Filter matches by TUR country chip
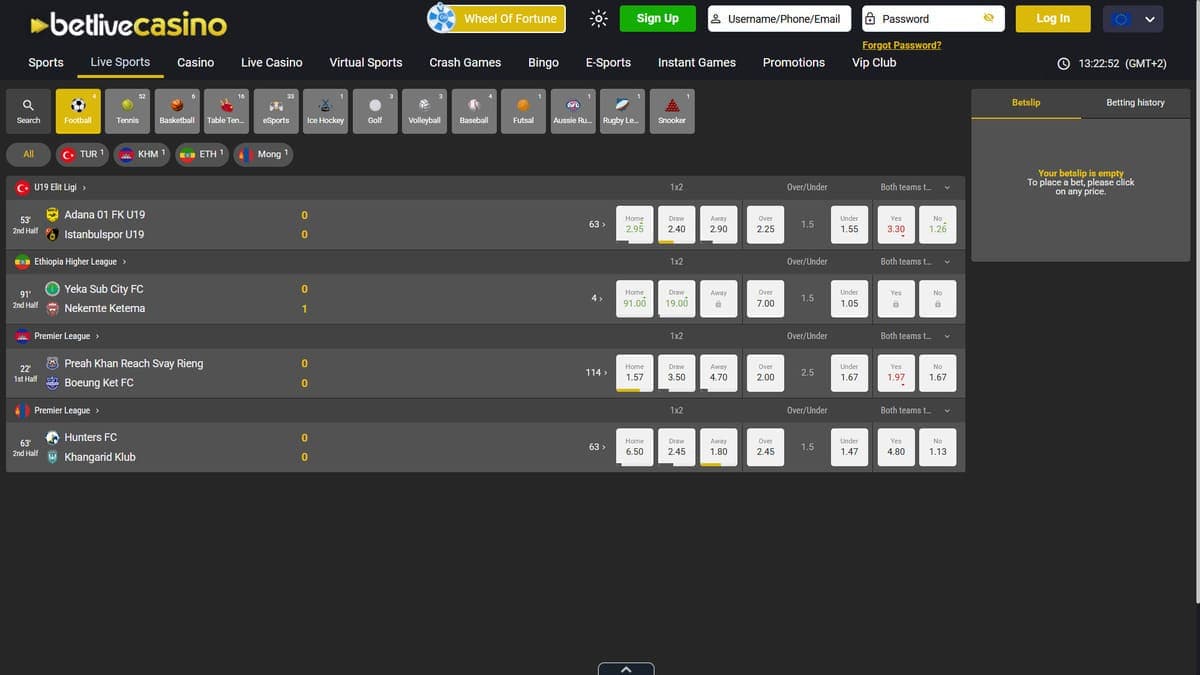The width and height of the screenshot is (1200, 675). pos(82,154)
